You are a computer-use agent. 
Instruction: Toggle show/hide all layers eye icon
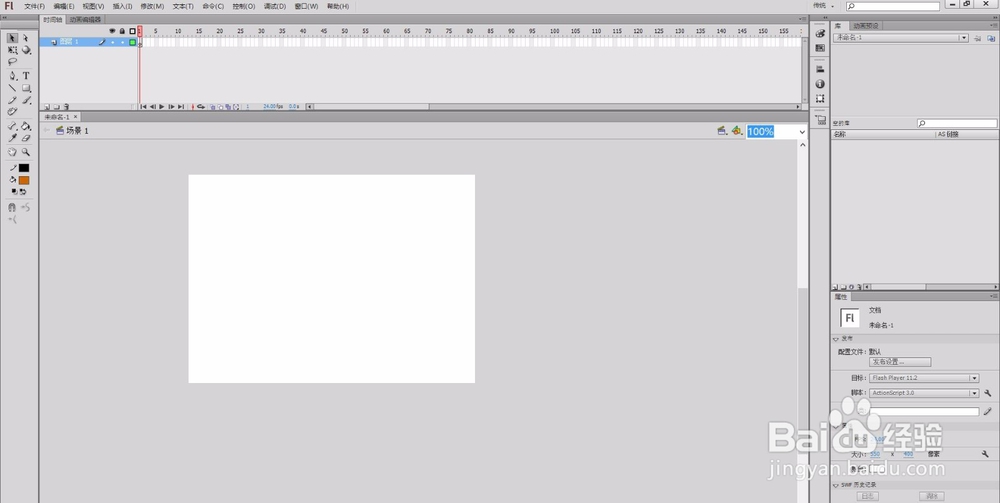click(112, 31)
